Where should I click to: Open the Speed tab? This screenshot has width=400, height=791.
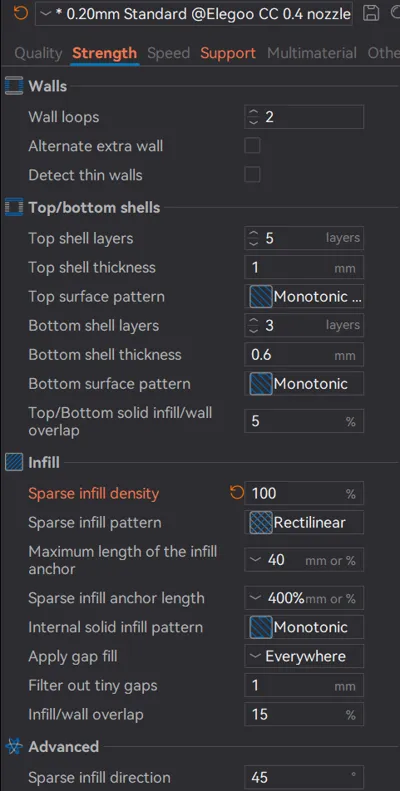[x=168, y=53]
